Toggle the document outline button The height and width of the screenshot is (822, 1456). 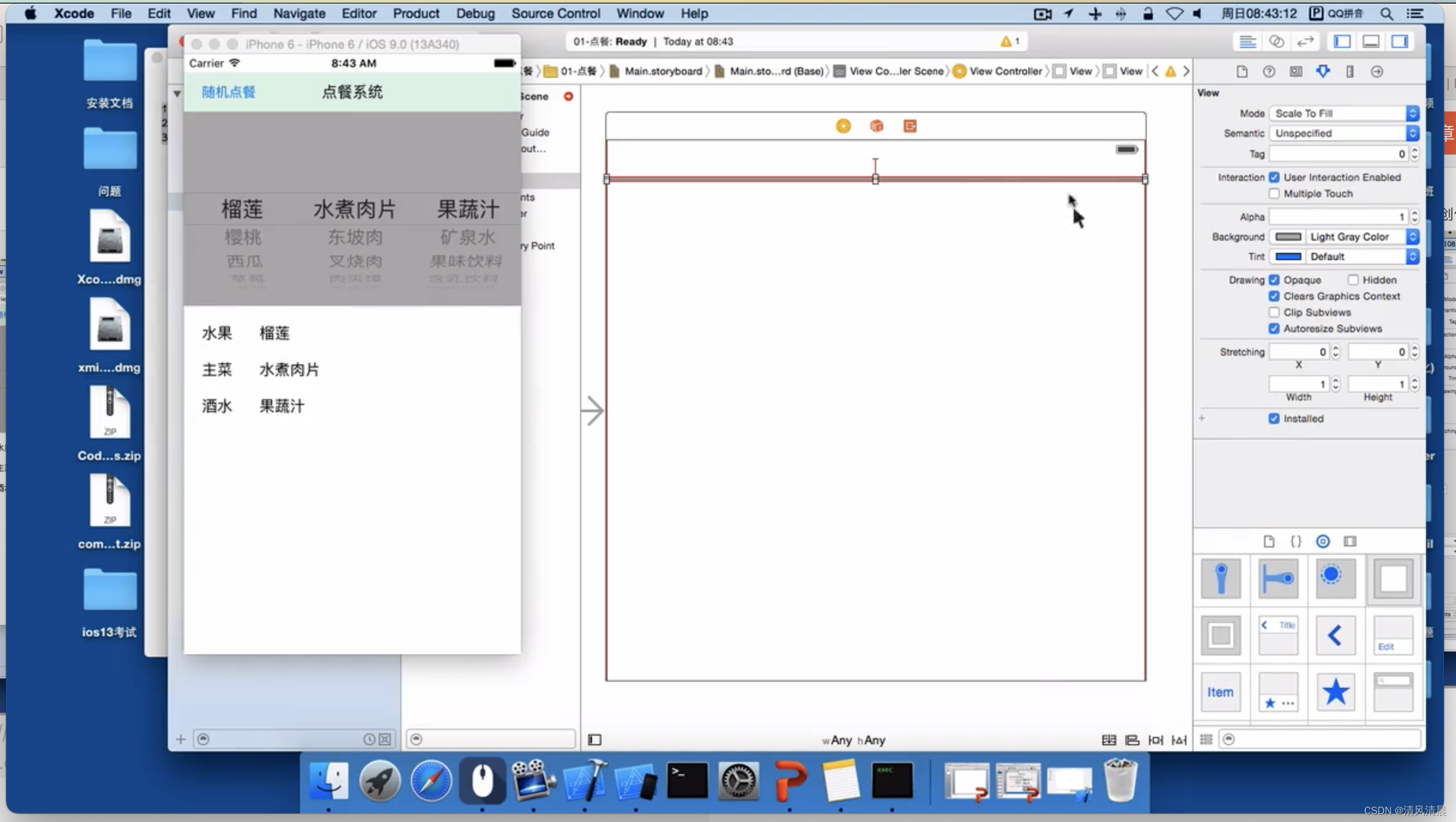(x=595, y=740)
